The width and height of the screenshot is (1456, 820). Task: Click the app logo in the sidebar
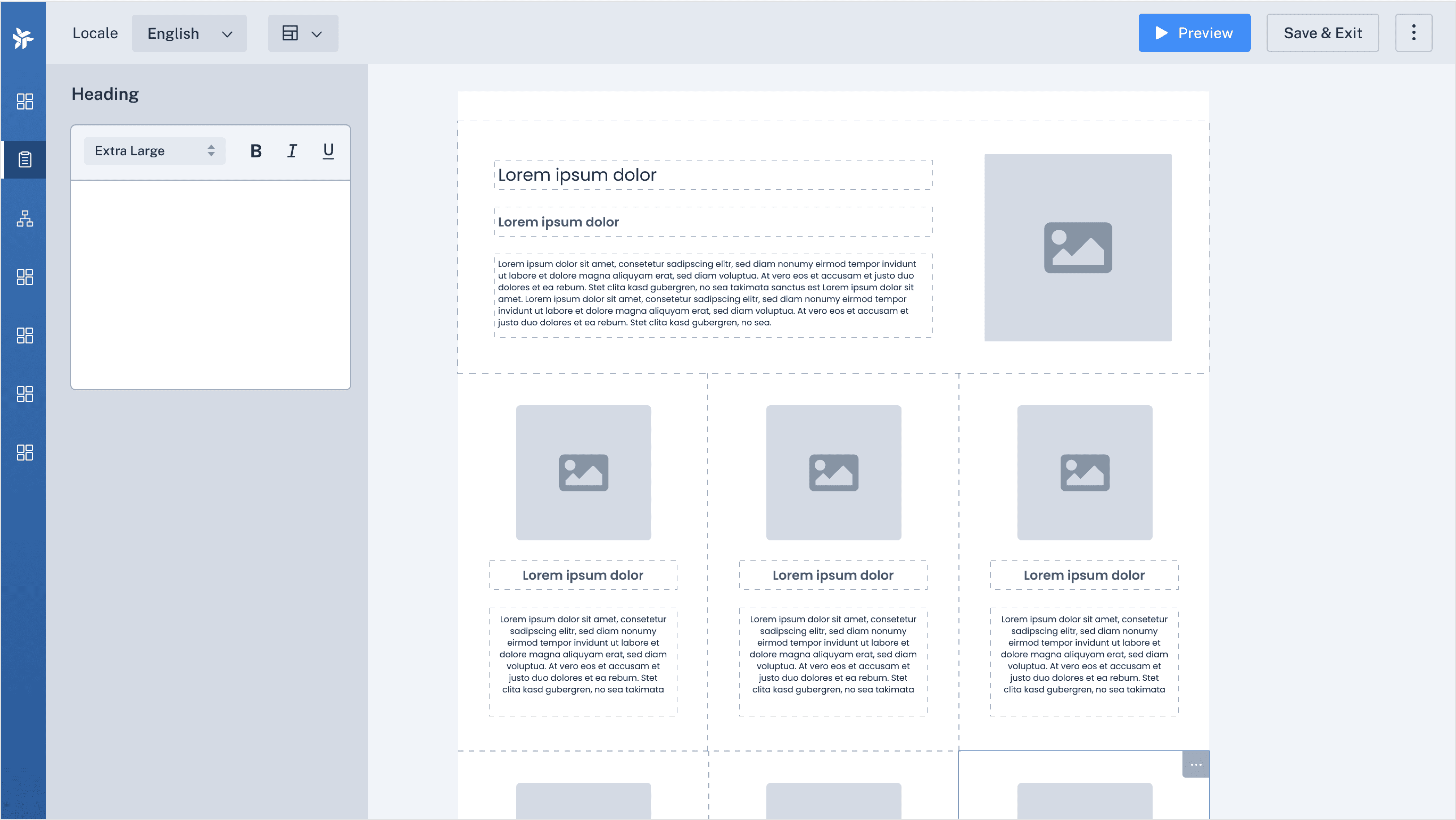point(23,37)
